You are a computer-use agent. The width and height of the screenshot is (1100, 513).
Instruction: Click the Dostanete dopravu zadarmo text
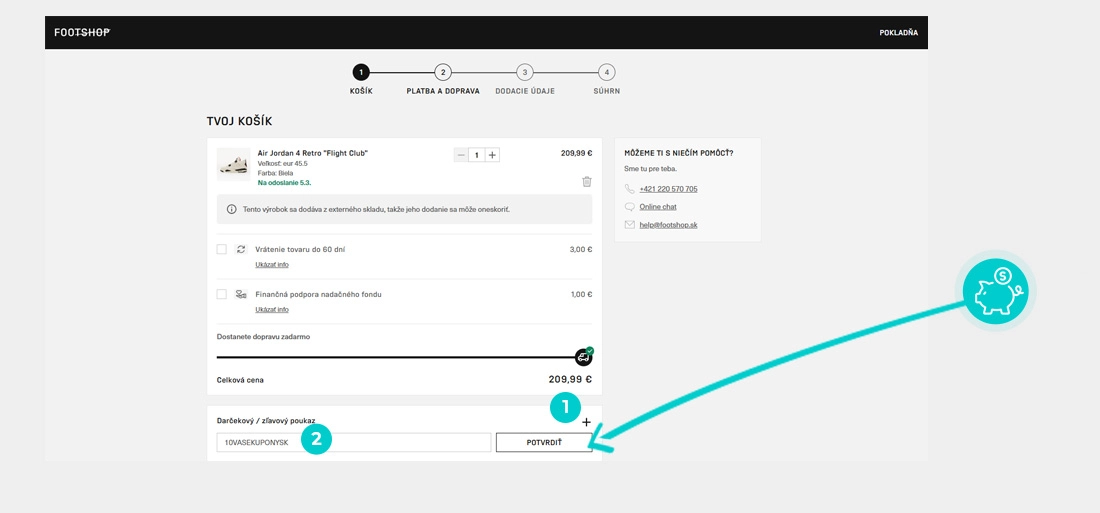[x=263, y=336]
